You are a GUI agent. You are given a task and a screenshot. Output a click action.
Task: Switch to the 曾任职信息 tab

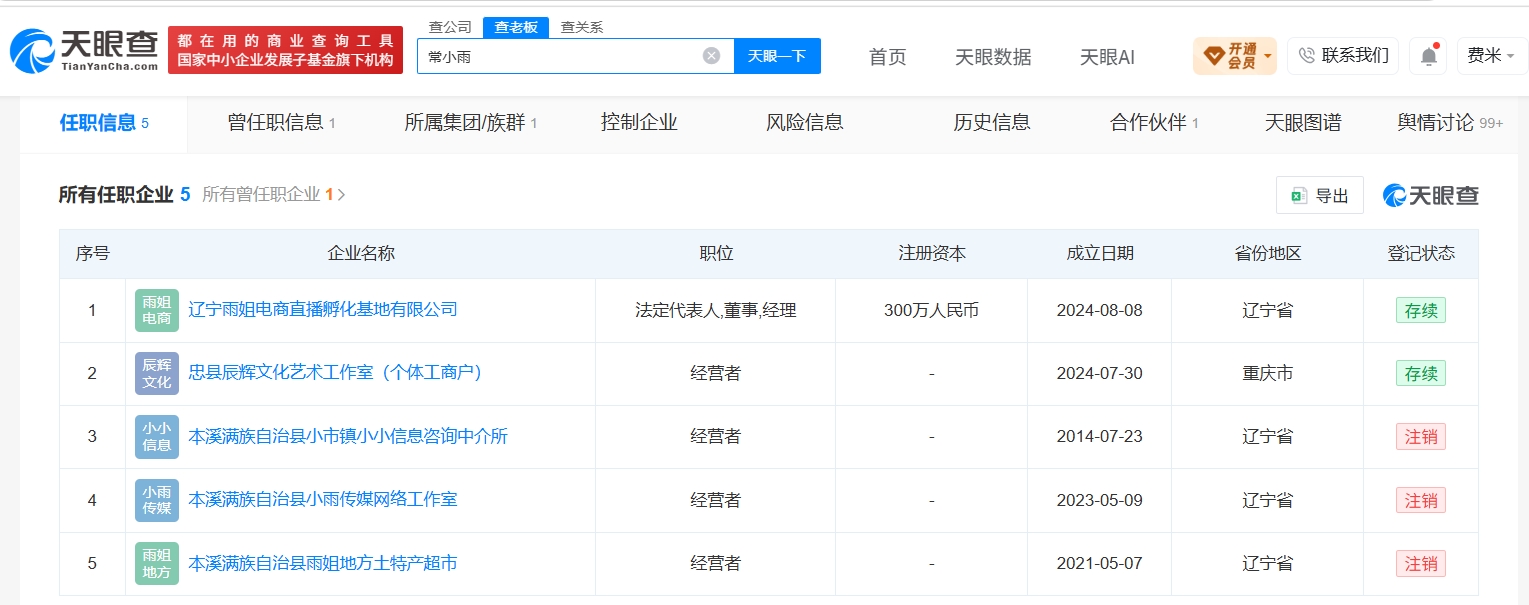click(281, 123)
